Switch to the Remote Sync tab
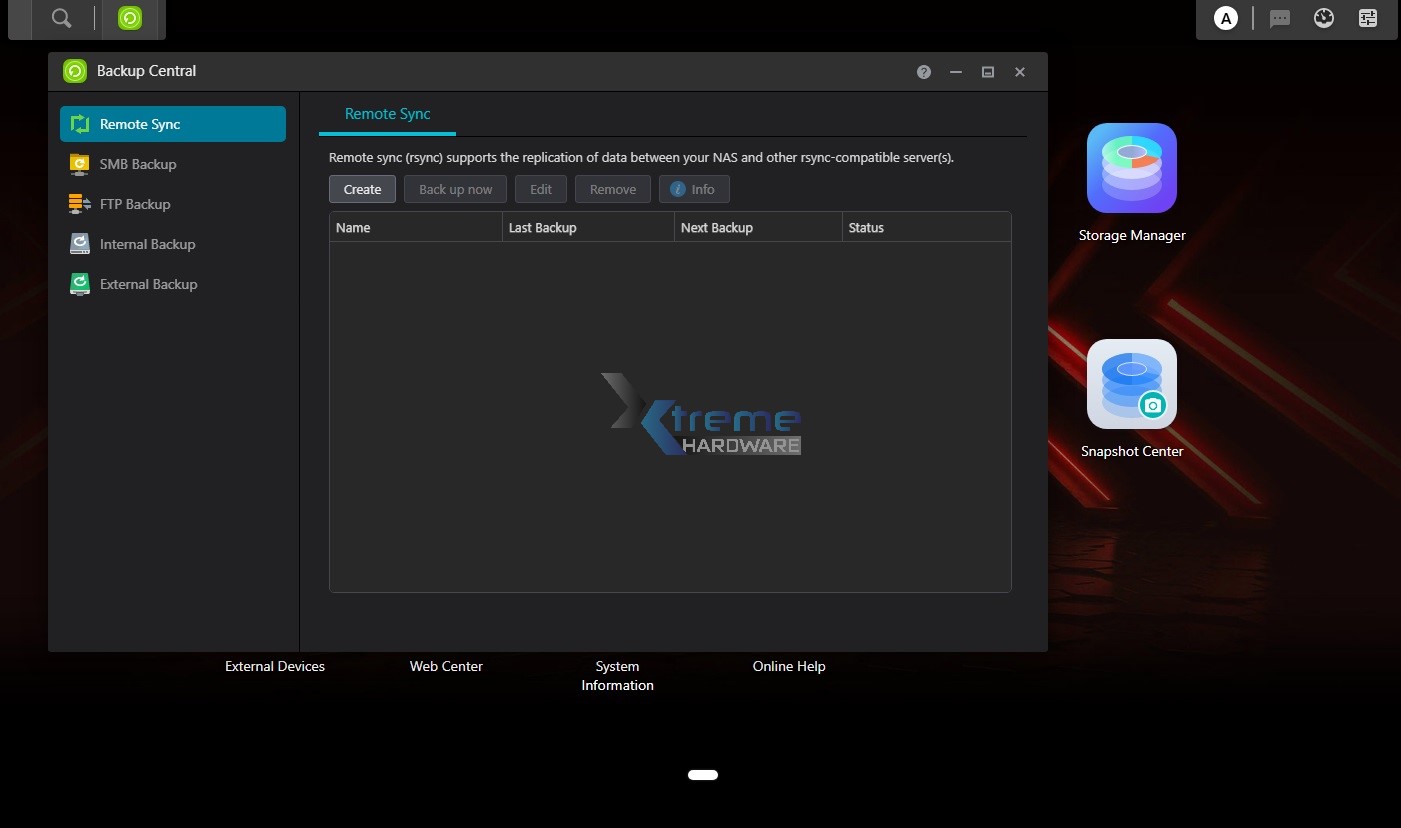 point(387,114)
